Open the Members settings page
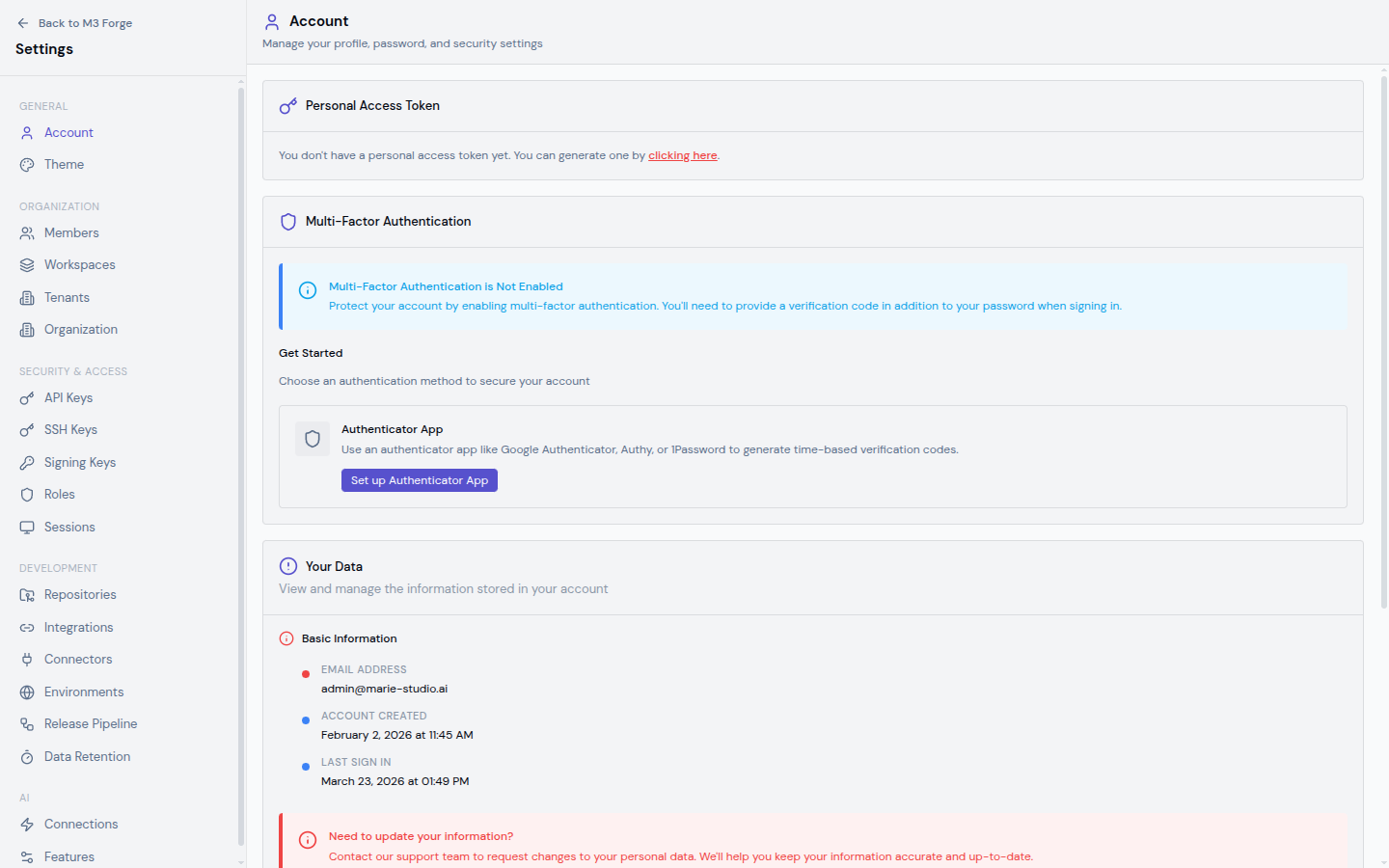 point(71,233)
